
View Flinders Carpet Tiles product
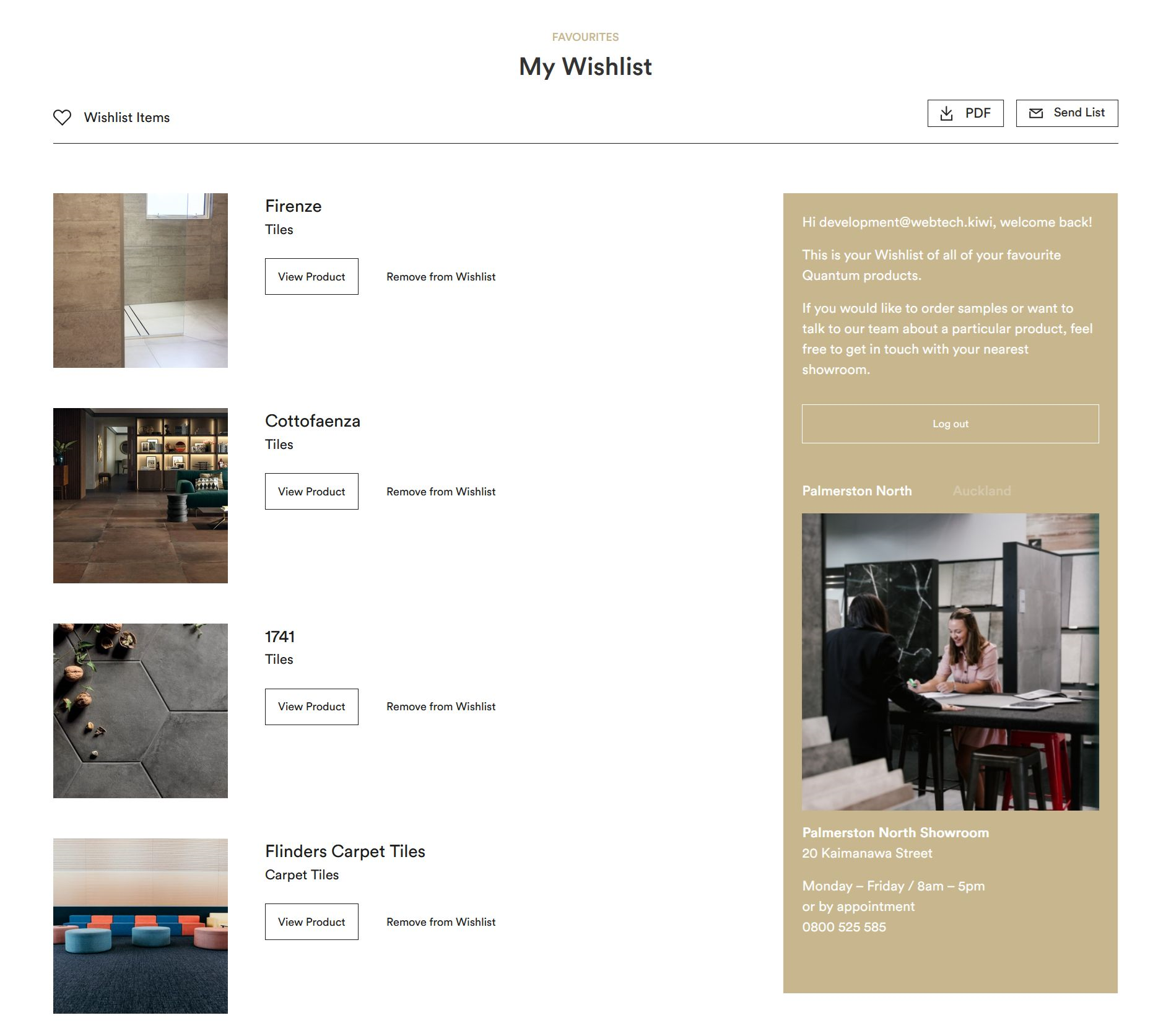click(x=311, y=921)
